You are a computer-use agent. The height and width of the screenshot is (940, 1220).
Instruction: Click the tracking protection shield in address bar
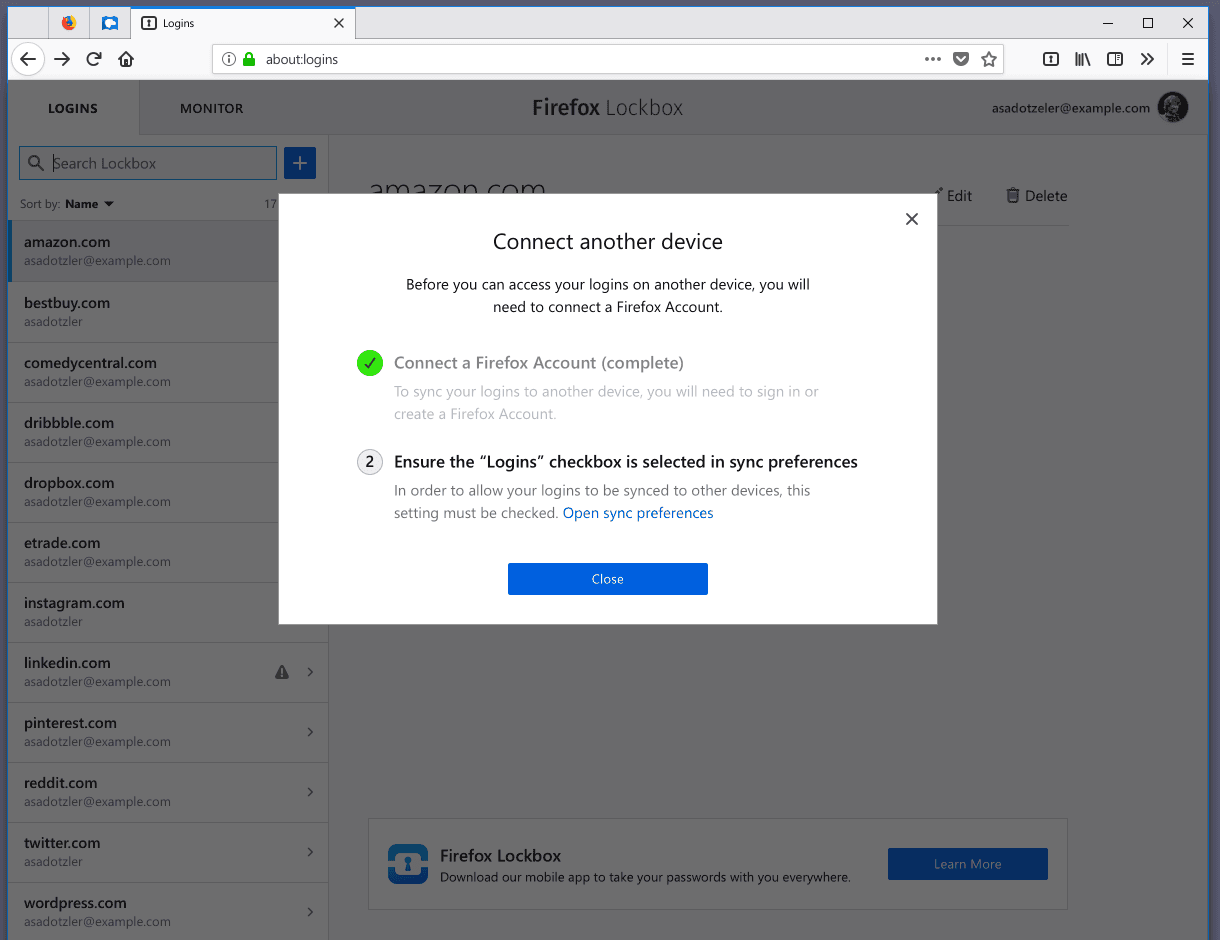tap(961, 59)
